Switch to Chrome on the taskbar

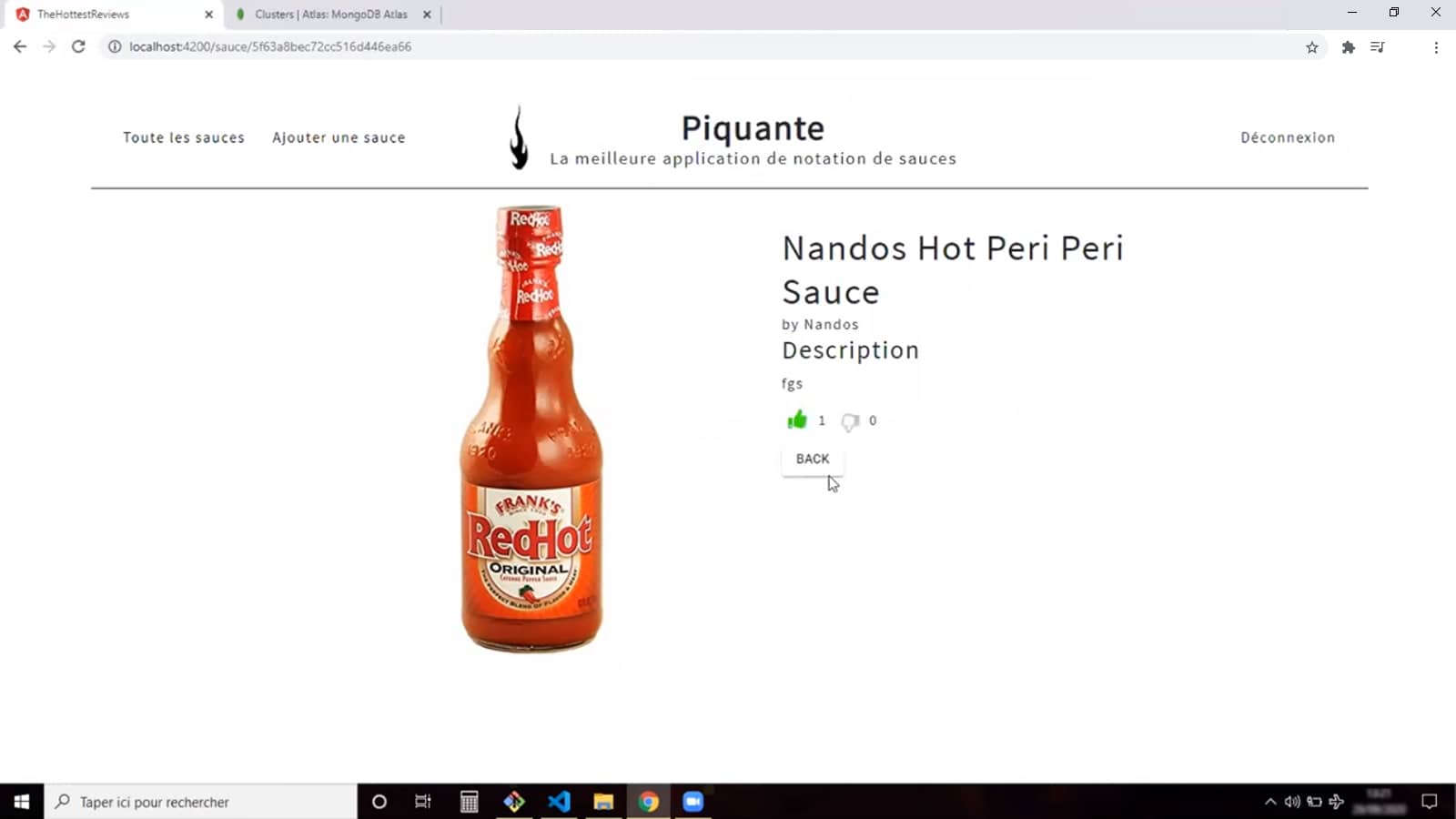pyautogui.click(x=648, y=802)
